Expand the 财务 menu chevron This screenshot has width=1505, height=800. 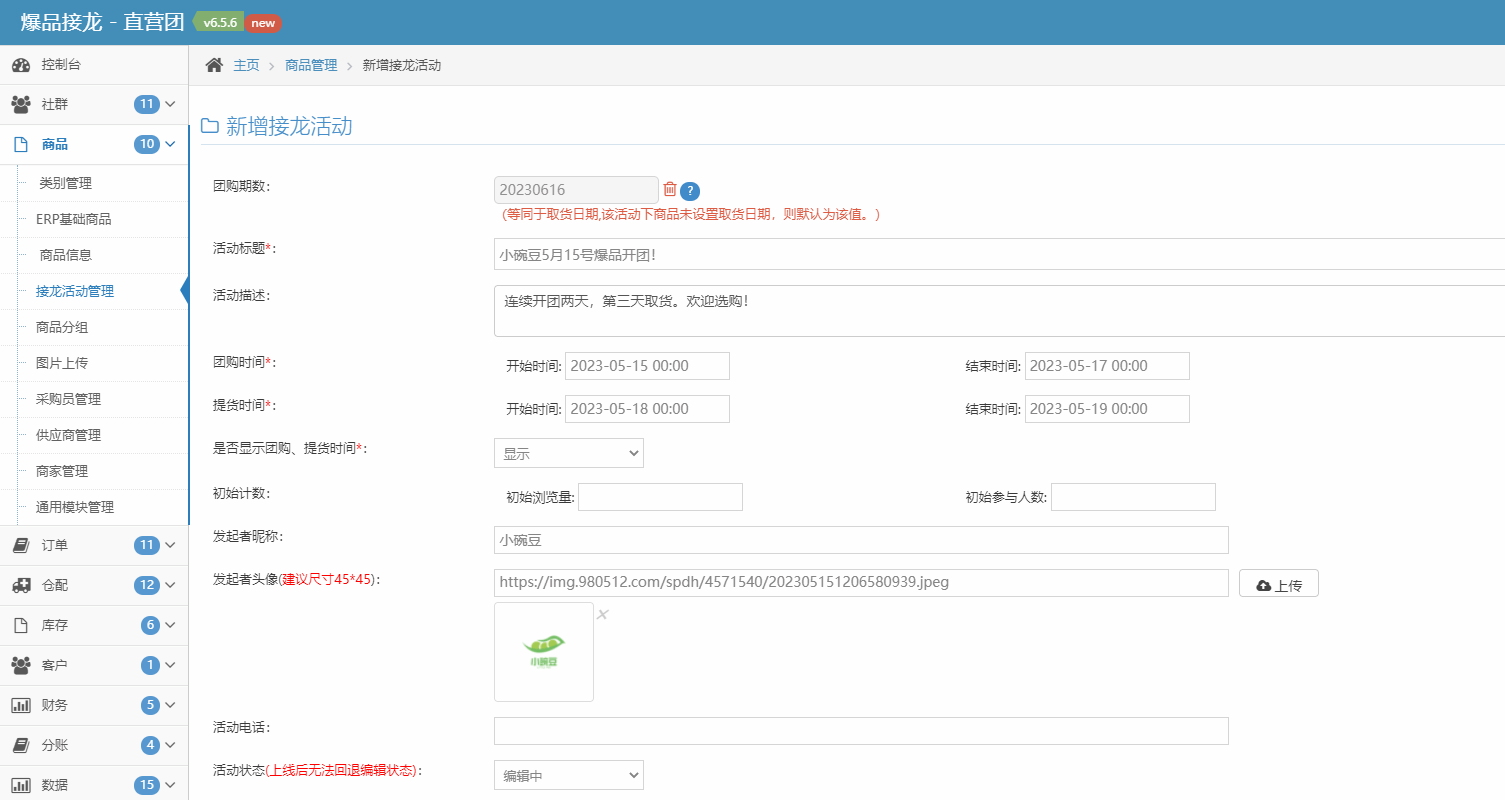point(170,705)
